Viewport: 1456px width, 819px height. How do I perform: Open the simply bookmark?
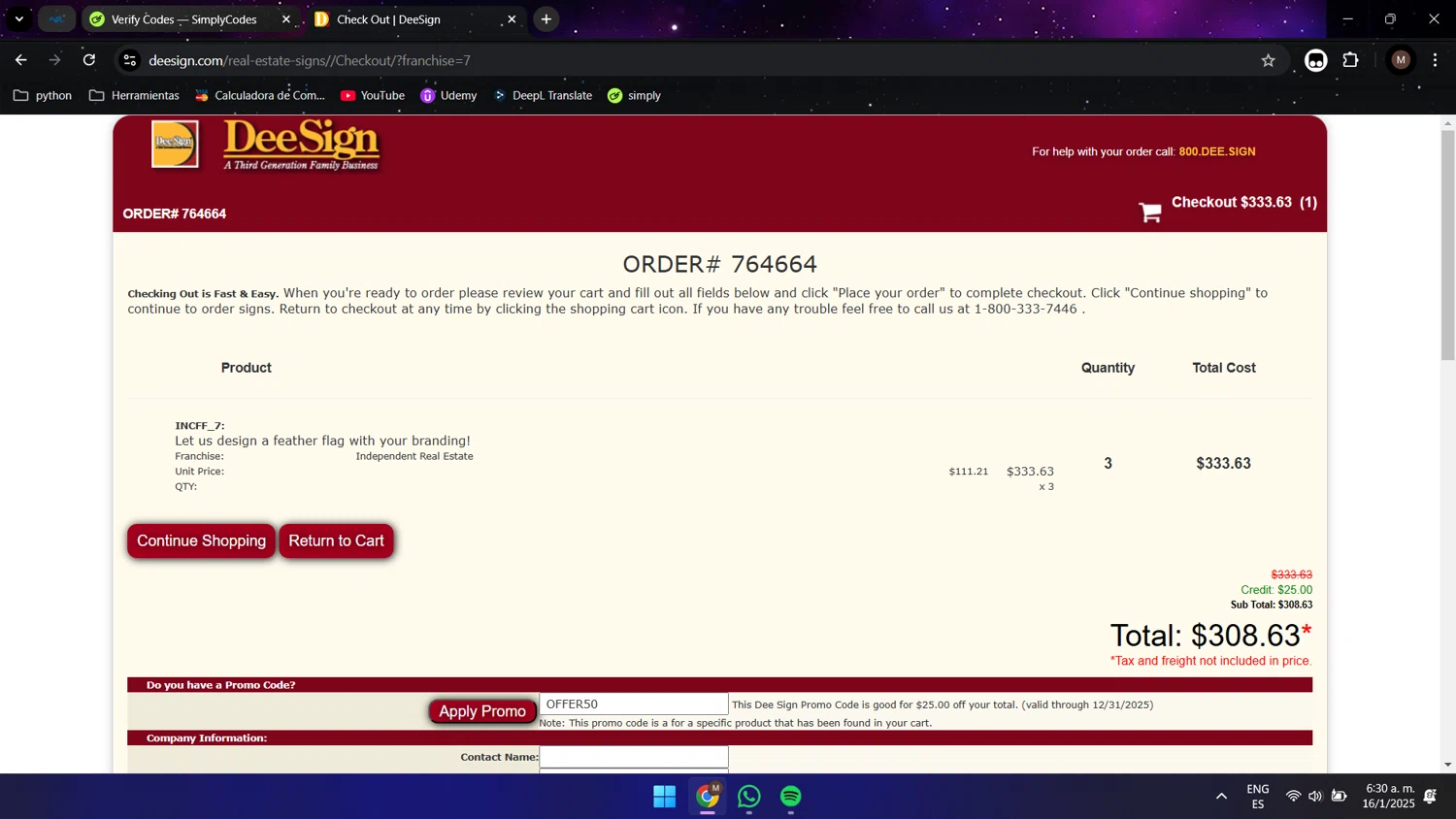(x=634, y=95)
